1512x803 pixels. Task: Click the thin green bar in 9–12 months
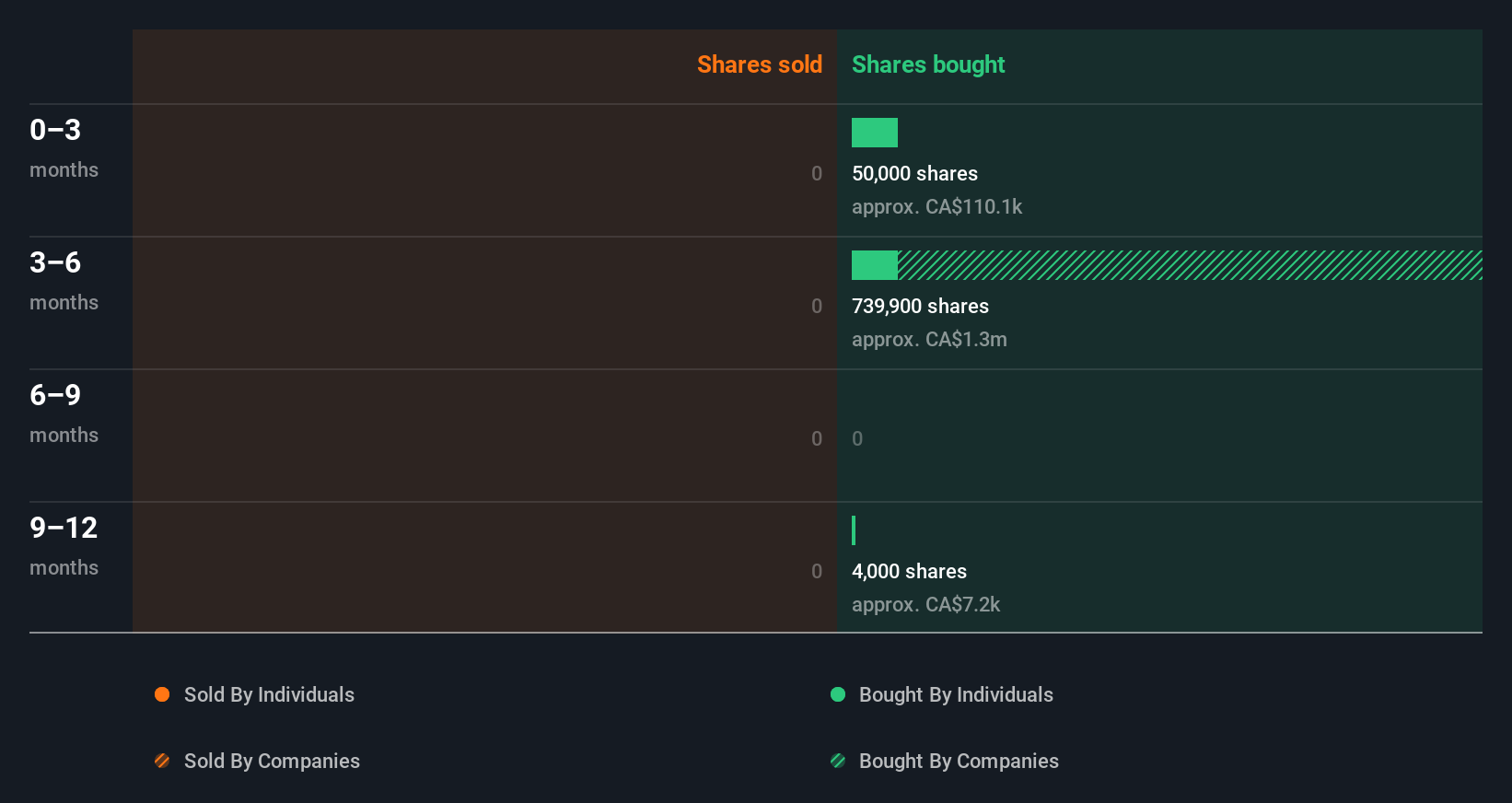(x=854, y=530)
